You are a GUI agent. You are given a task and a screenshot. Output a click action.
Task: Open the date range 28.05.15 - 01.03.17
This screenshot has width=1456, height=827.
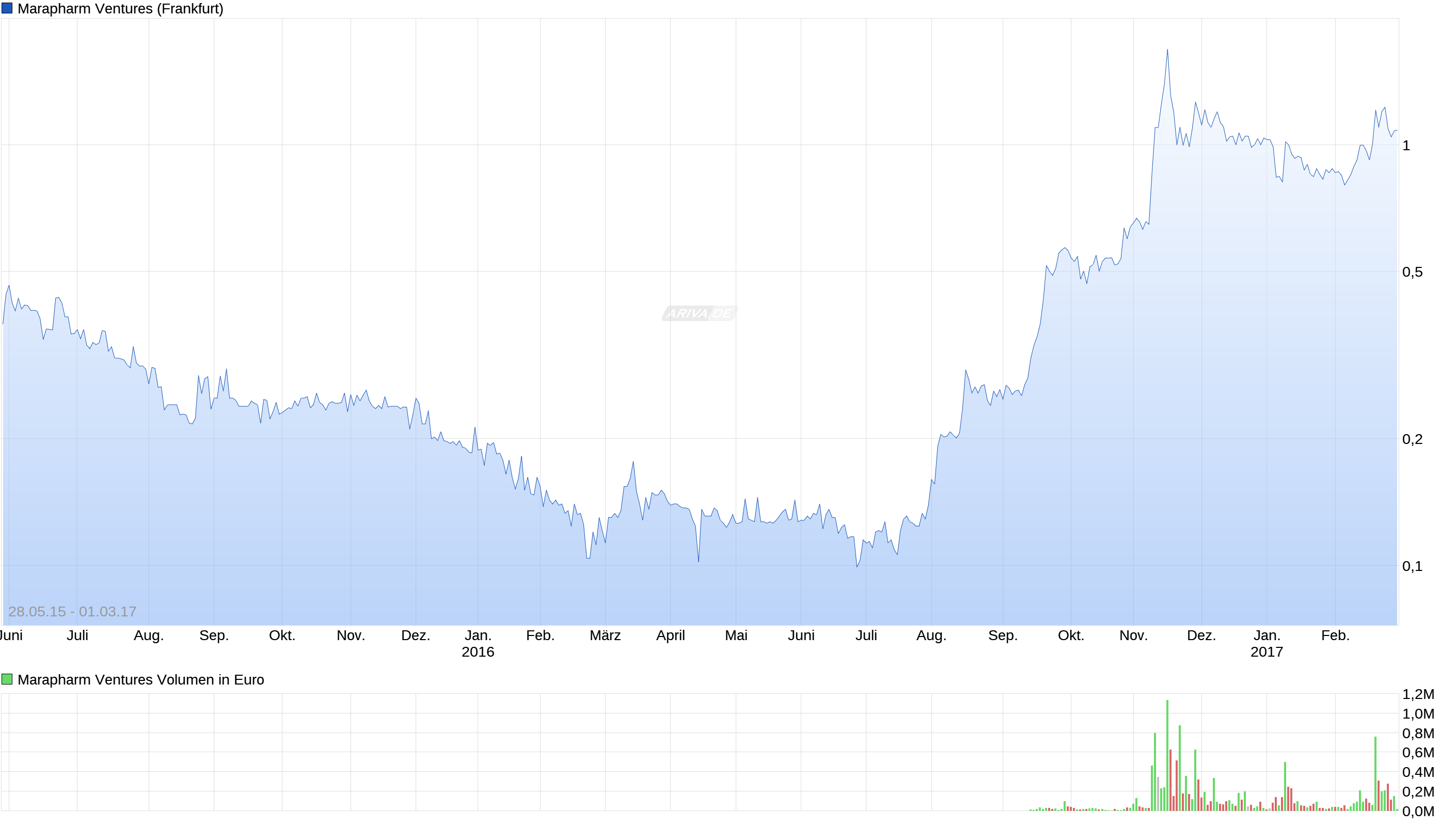pyautogui.click(x=72, y=611)
